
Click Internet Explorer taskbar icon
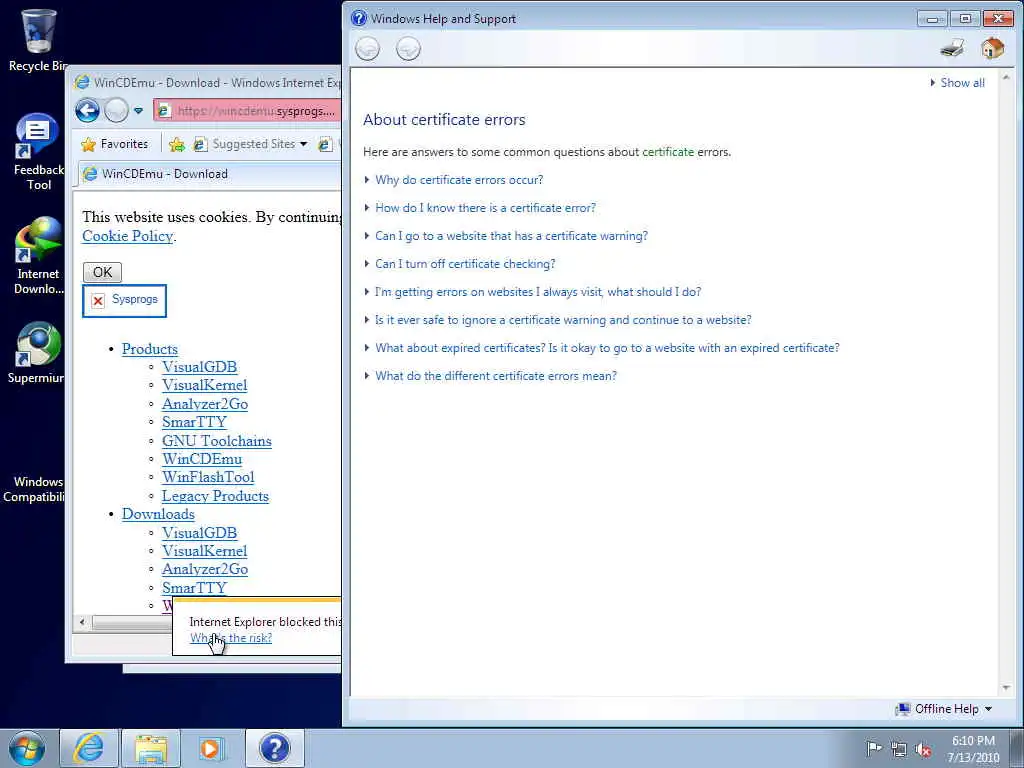pos(89,748)
